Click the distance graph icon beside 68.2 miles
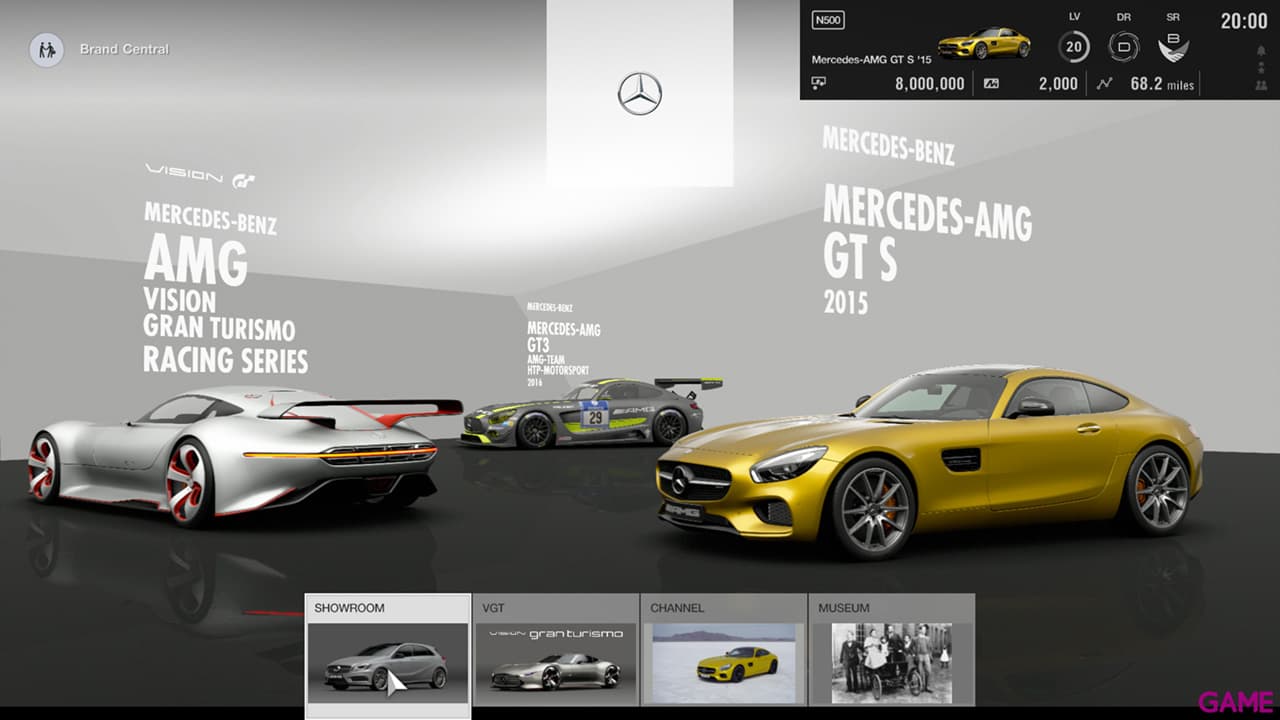Image resolution: width=1280 pixels, height=720 pixels. (x=1104, y=84)
